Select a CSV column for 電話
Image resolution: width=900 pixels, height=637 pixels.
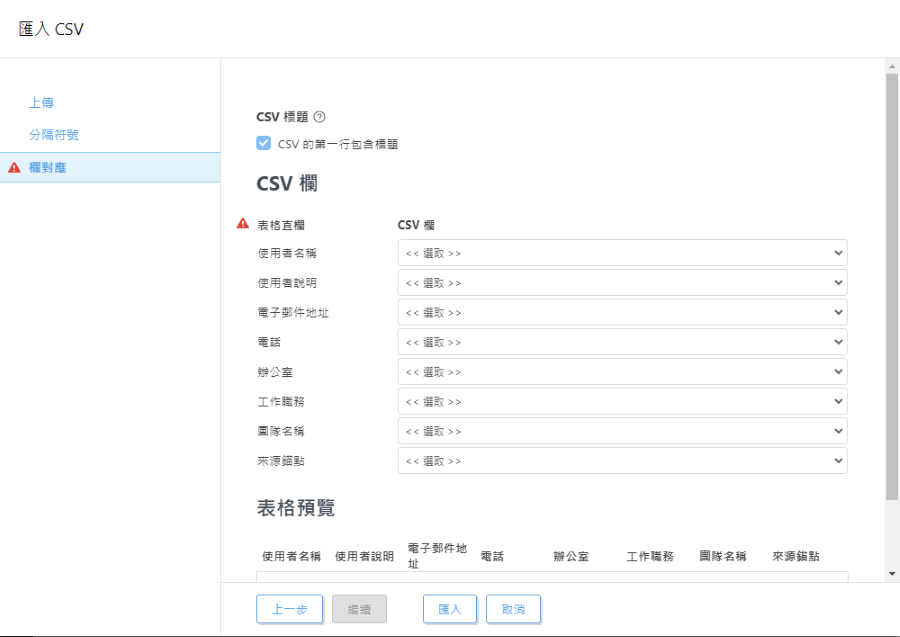(622, 342)
